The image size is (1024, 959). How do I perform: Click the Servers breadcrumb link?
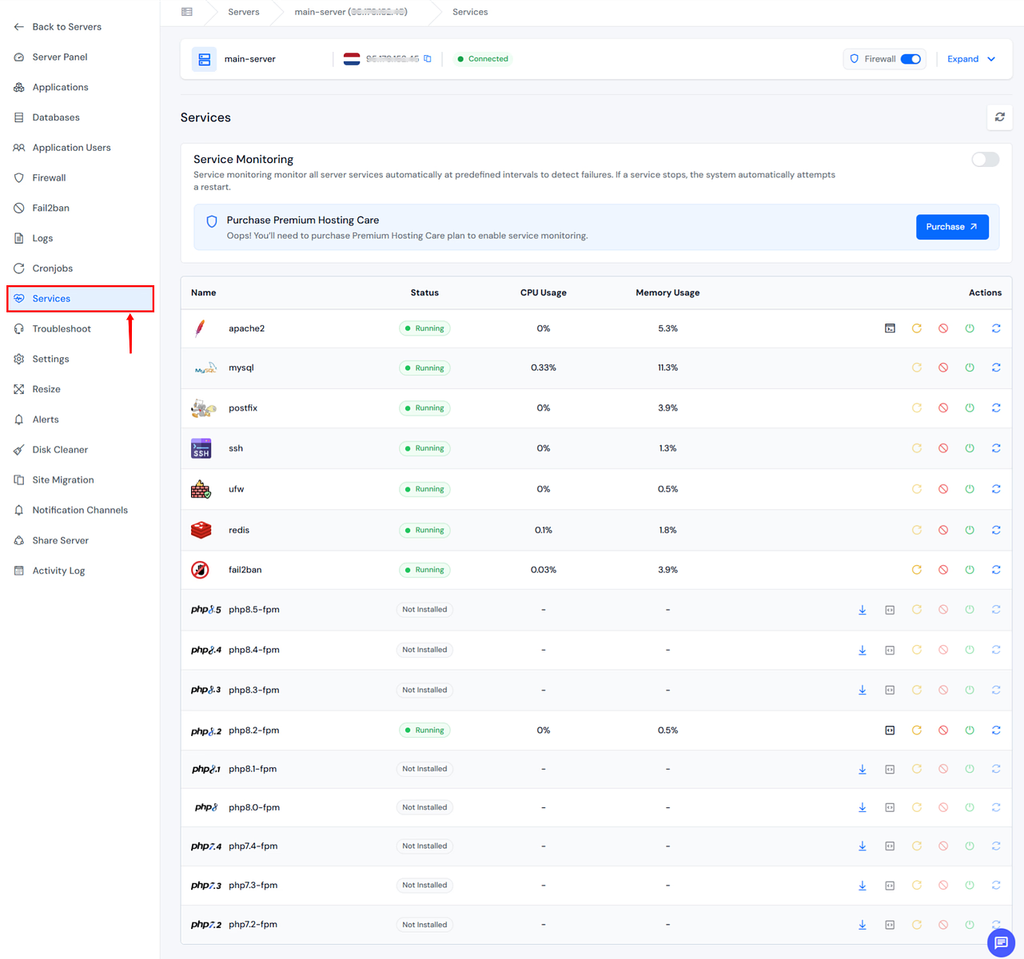tap(244, 12)
